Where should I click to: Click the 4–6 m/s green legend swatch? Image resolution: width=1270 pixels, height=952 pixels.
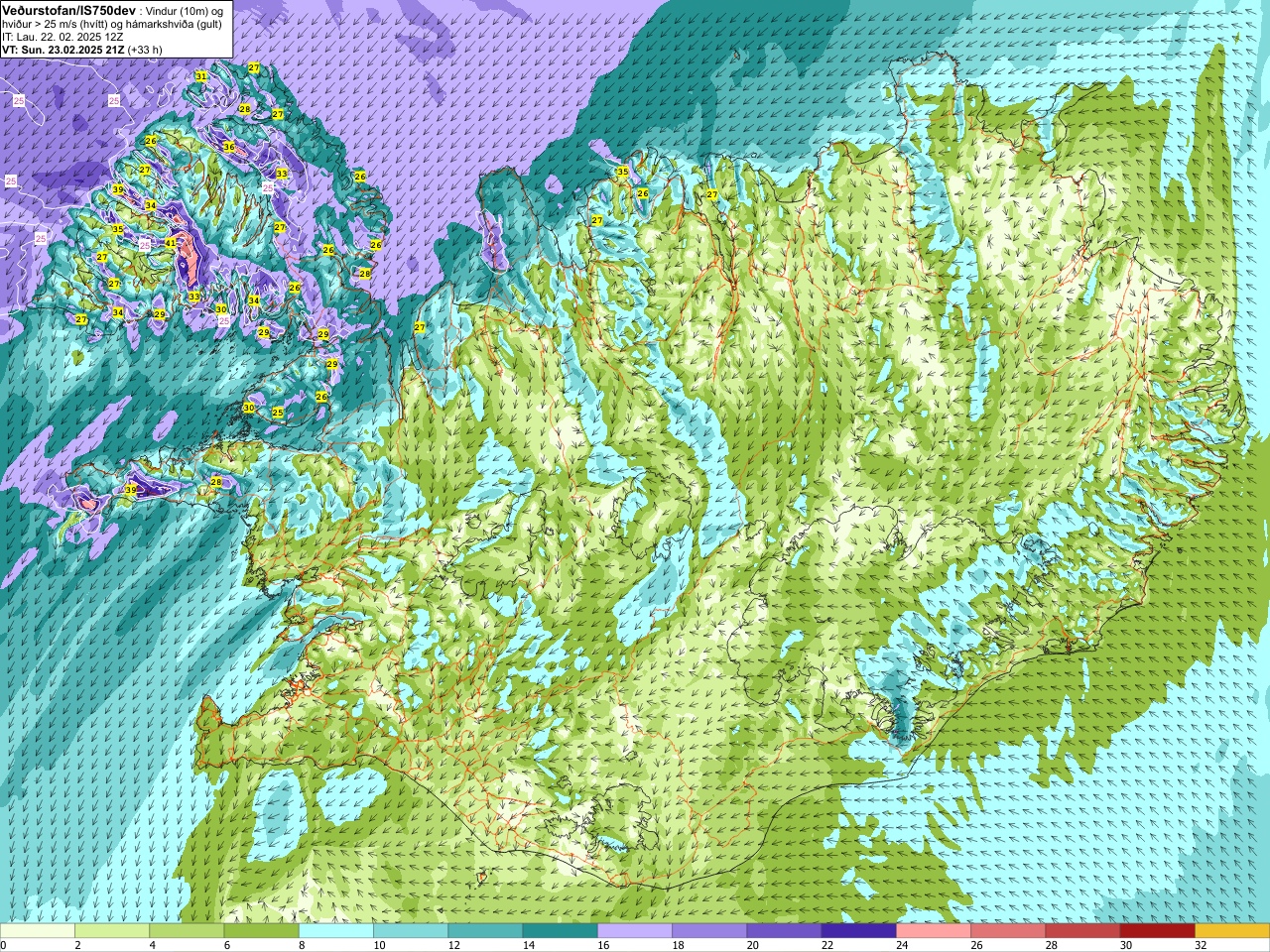187,931
